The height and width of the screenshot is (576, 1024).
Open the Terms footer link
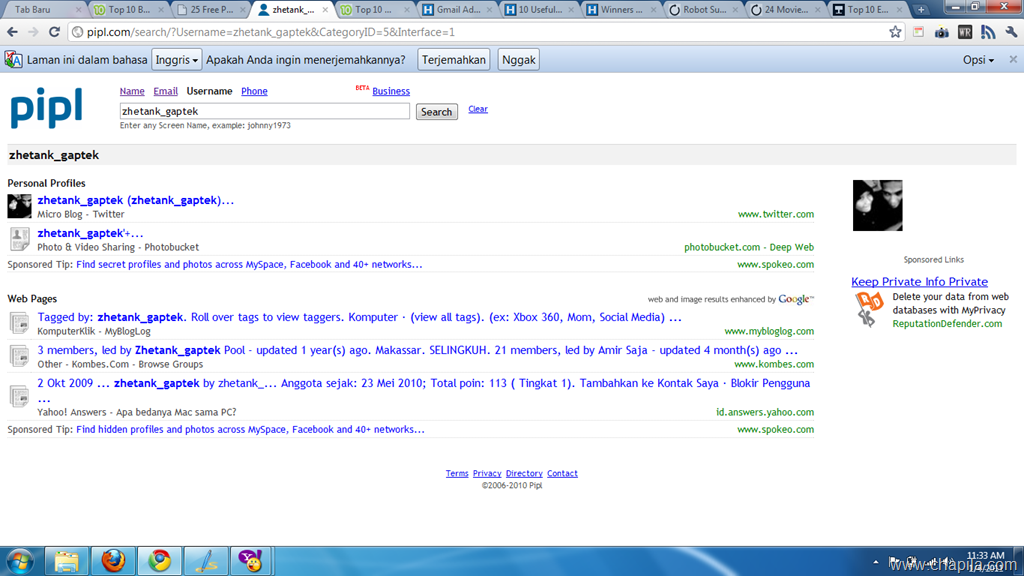coord(456,473)
